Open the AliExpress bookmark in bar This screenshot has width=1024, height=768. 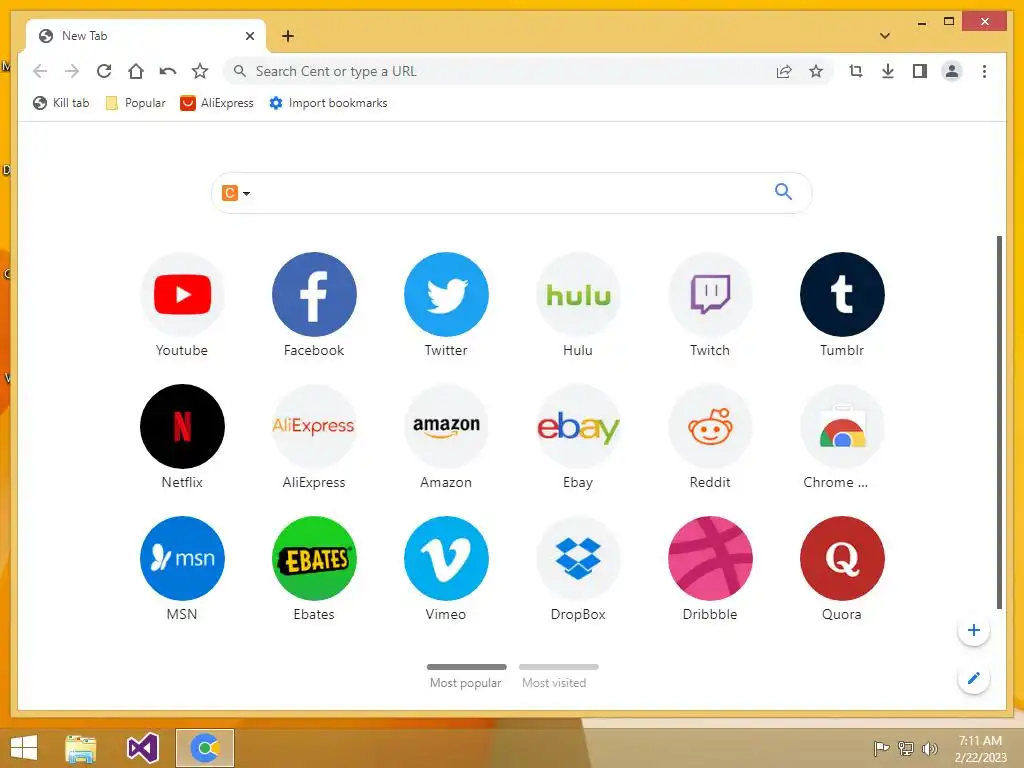click(217, 103)
